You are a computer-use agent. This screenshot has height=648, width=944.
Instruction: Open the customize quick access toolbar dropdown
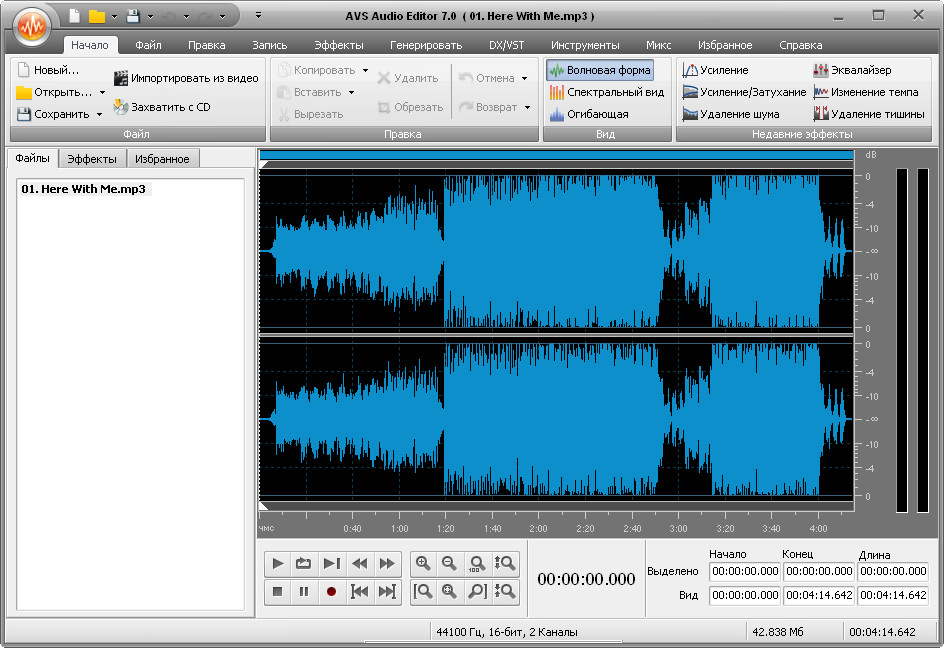[258, 15]
